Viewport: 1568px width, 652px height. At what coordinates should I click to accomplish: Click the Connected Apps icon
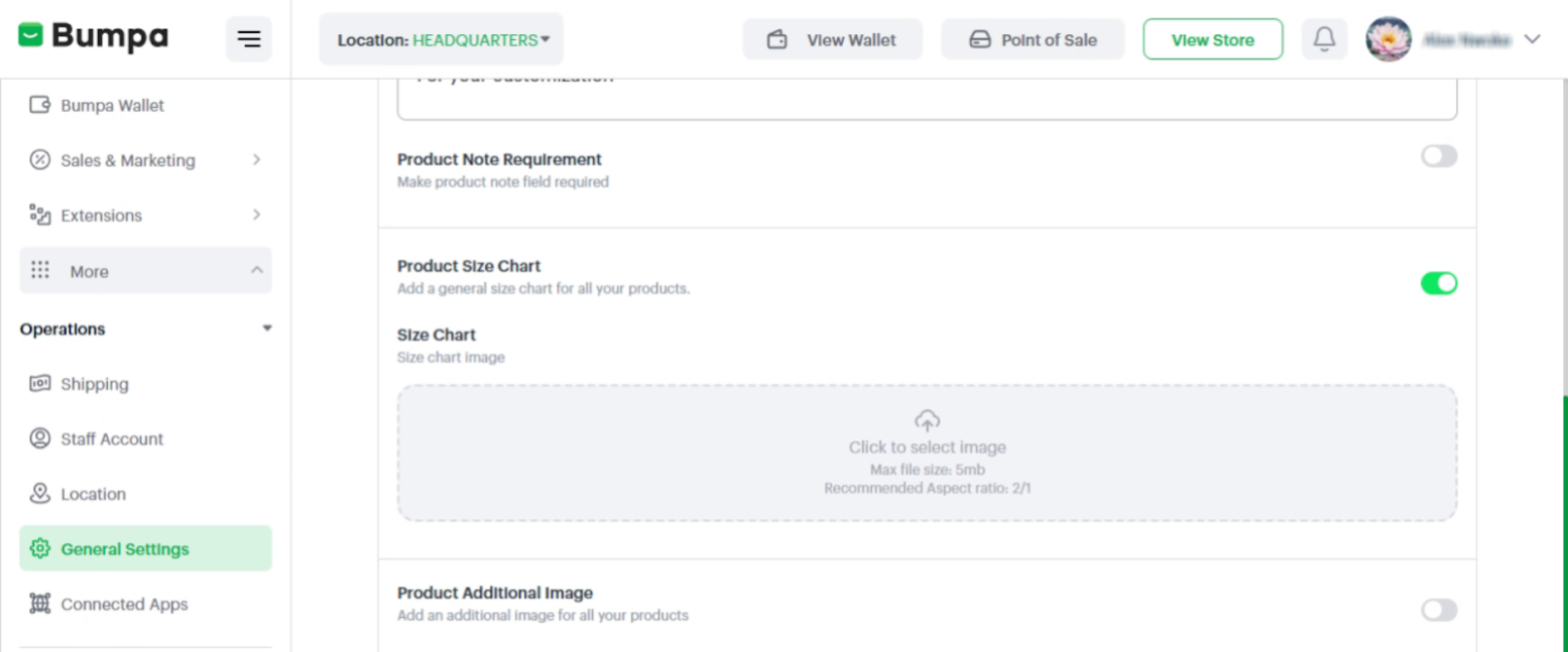click(39, 603)
